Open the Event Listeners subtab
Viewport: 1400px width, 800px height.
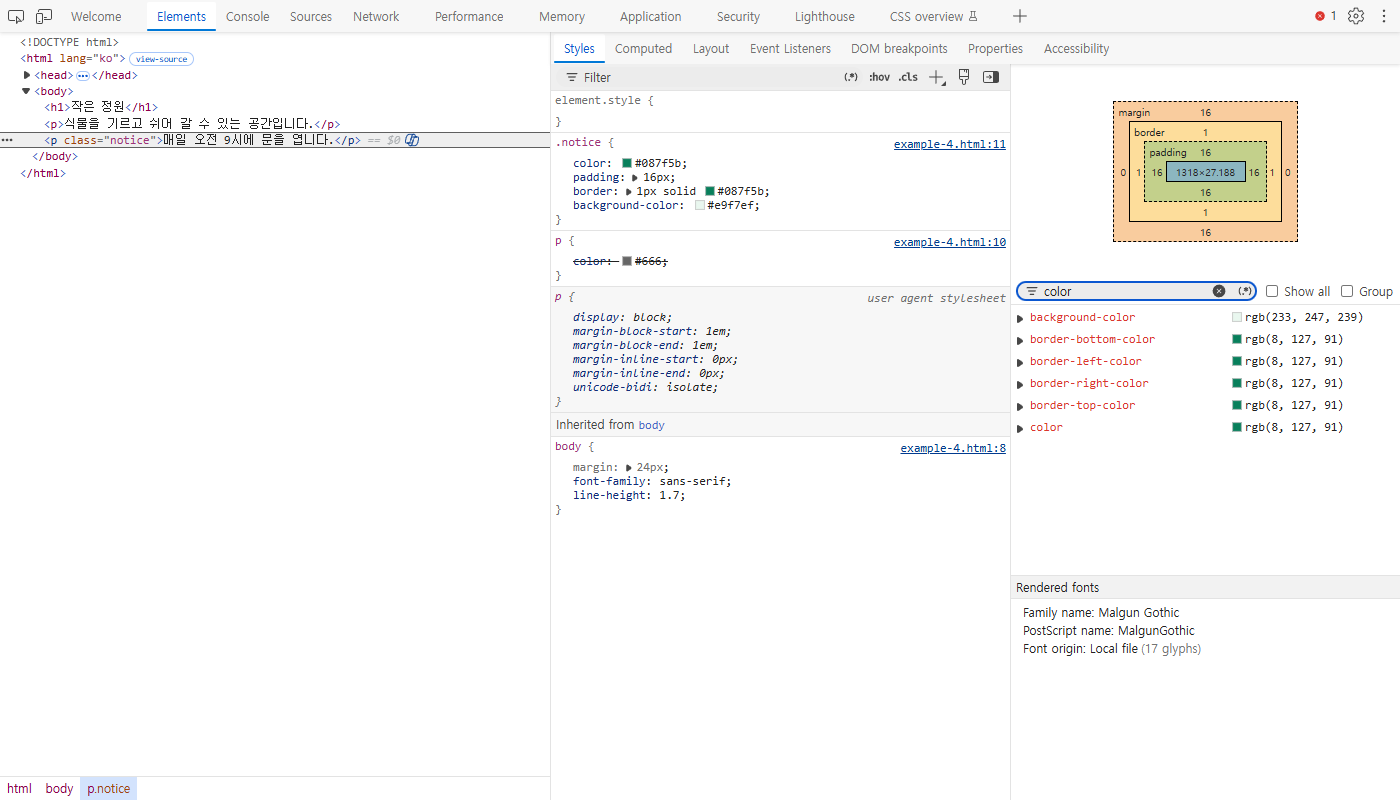click(x=790, y=48)
